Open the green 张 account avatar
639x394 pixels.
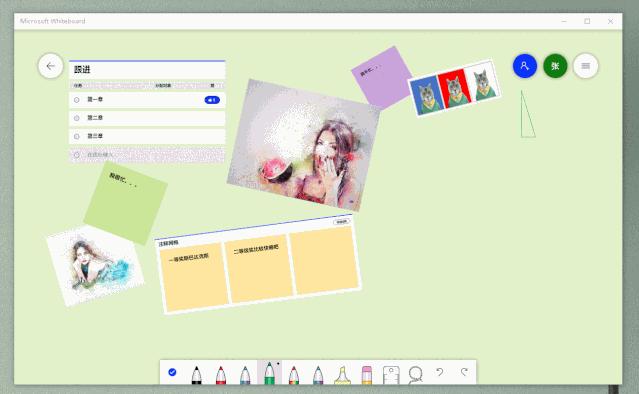pyautogui.click(x=555, y=66)
